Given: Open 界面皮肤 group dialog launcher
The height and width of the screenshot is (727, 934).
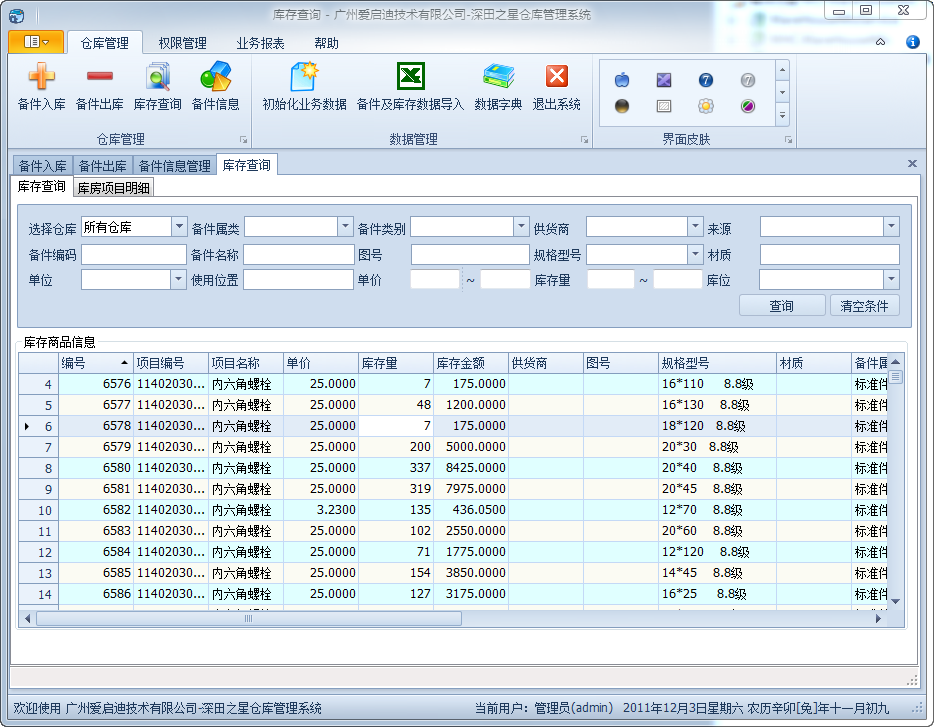Looking at the screenshot, I should pos(788,139).
